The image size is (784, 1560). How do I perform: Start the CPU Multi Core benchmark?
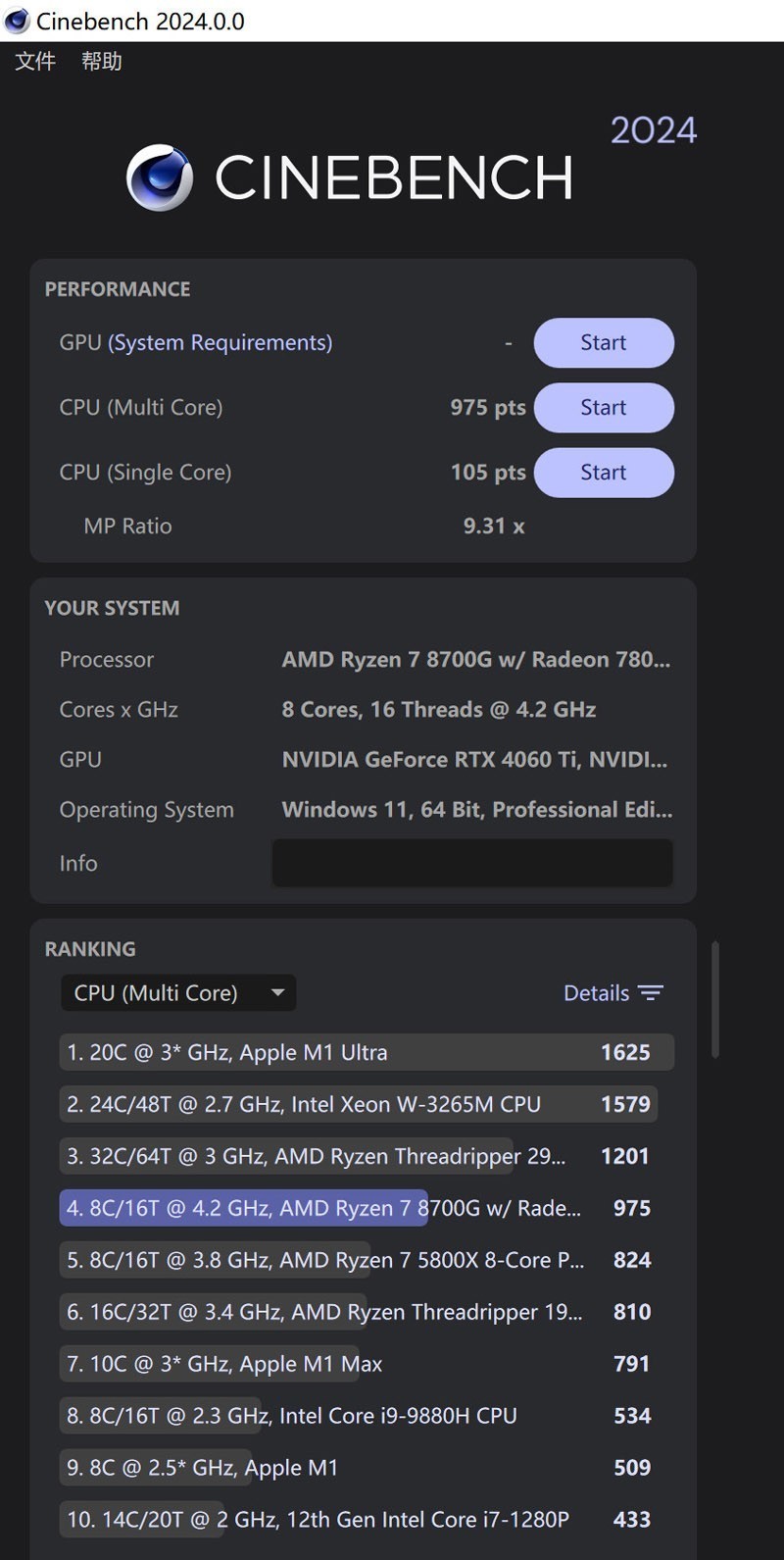(x=604, y=407)
